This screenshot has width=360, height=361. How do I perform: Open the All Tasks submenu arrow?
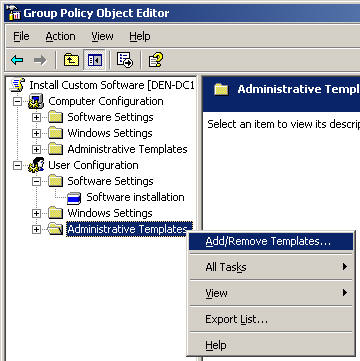point(345,267)
